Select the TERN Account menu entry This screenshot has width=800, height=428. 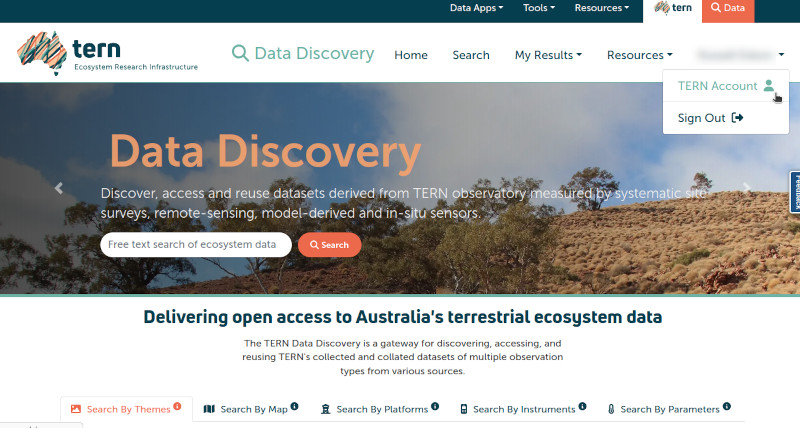click(x=726, y=86)
